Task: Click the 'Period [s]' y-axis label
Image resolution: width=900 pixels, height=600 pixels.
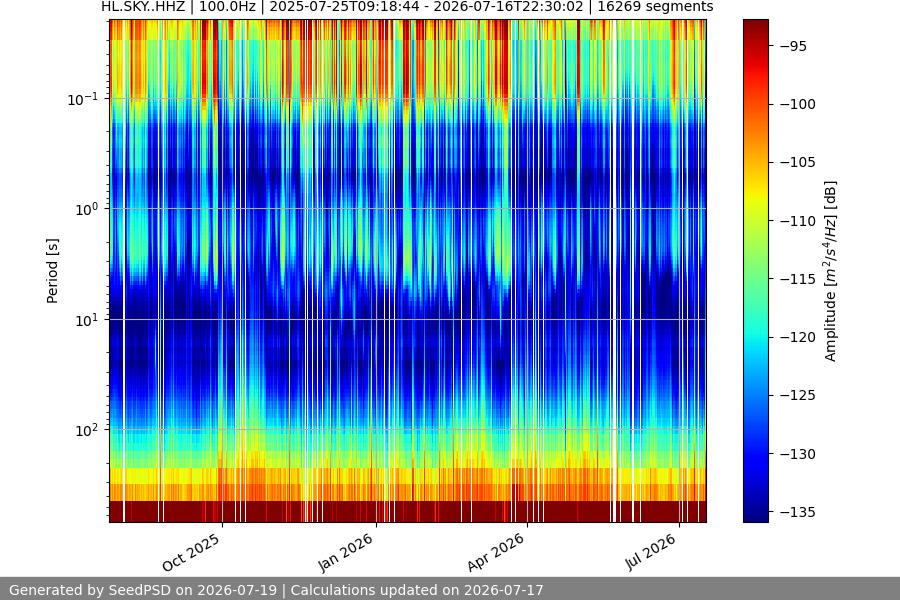Action: (52, 271)
